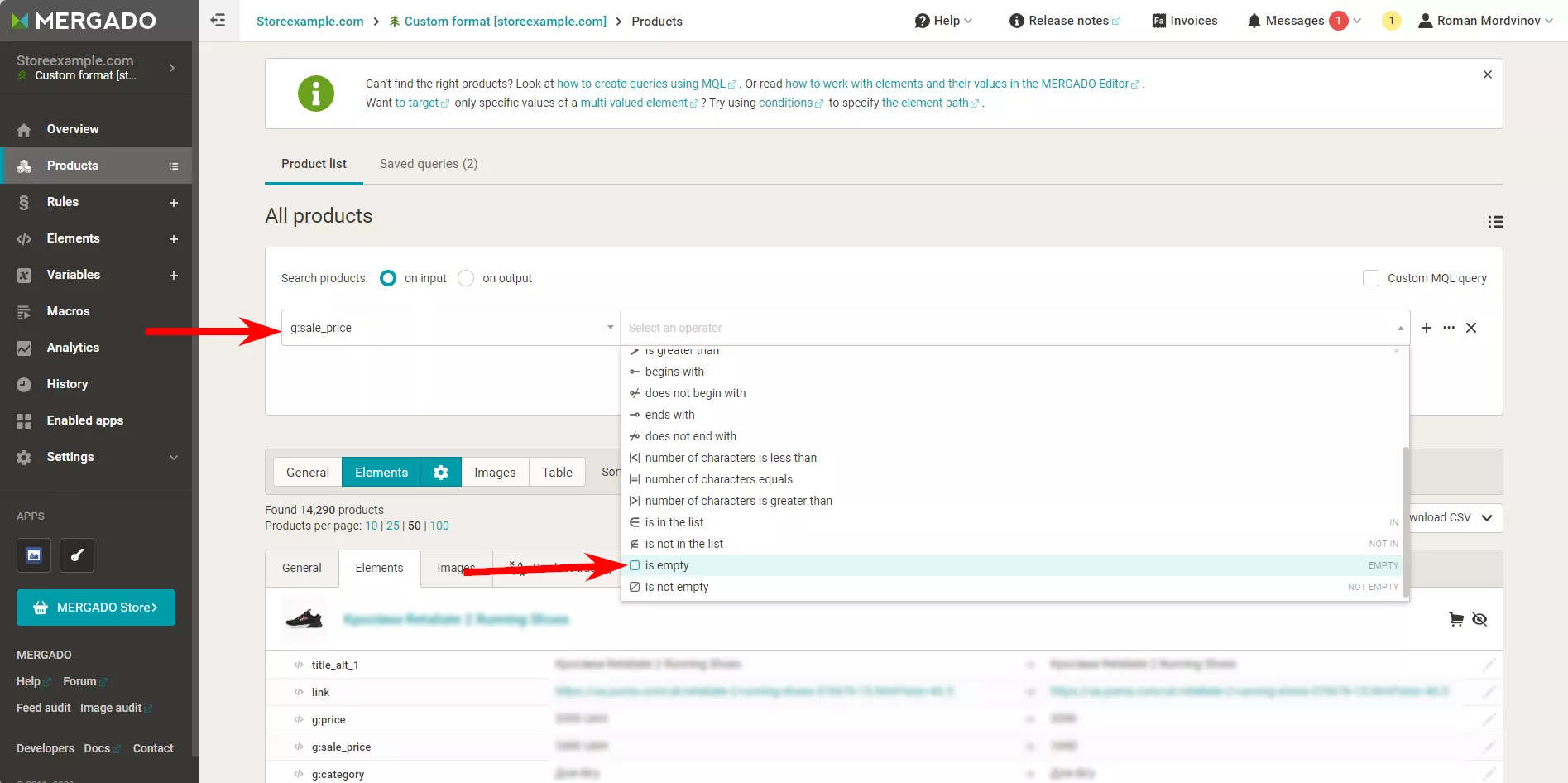Close the info banner

coord(1488,74)
